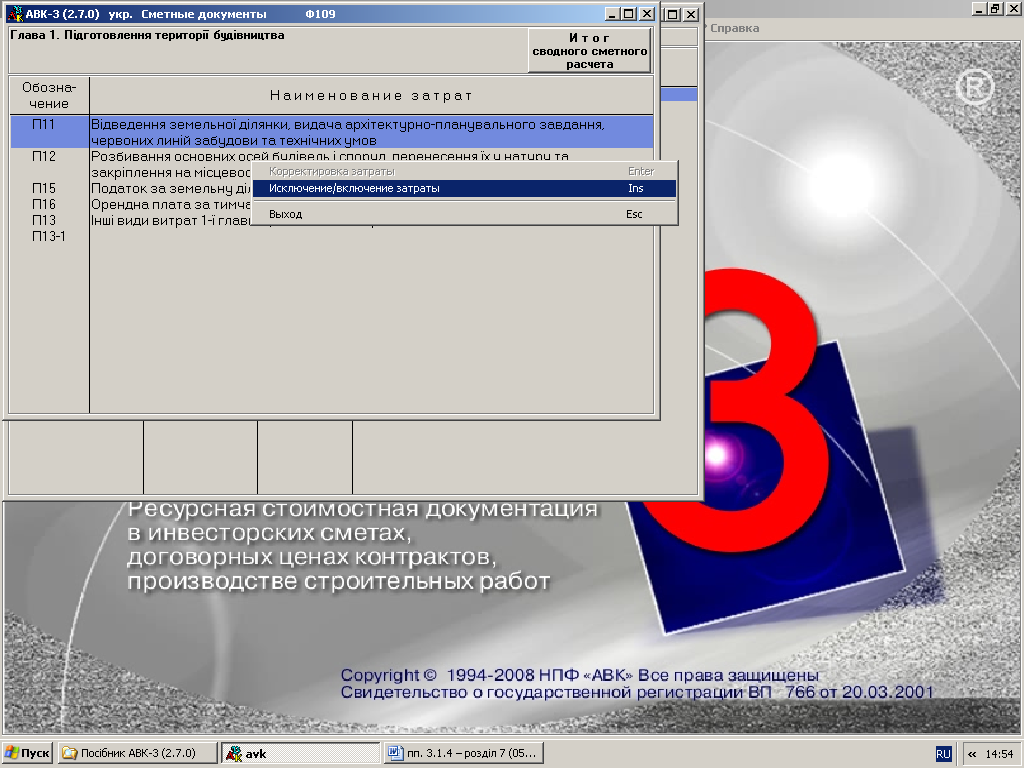This screenshot has height=768, width=1024.
Task: Close the background child window behind dialog
Action: tap(691, 14)
